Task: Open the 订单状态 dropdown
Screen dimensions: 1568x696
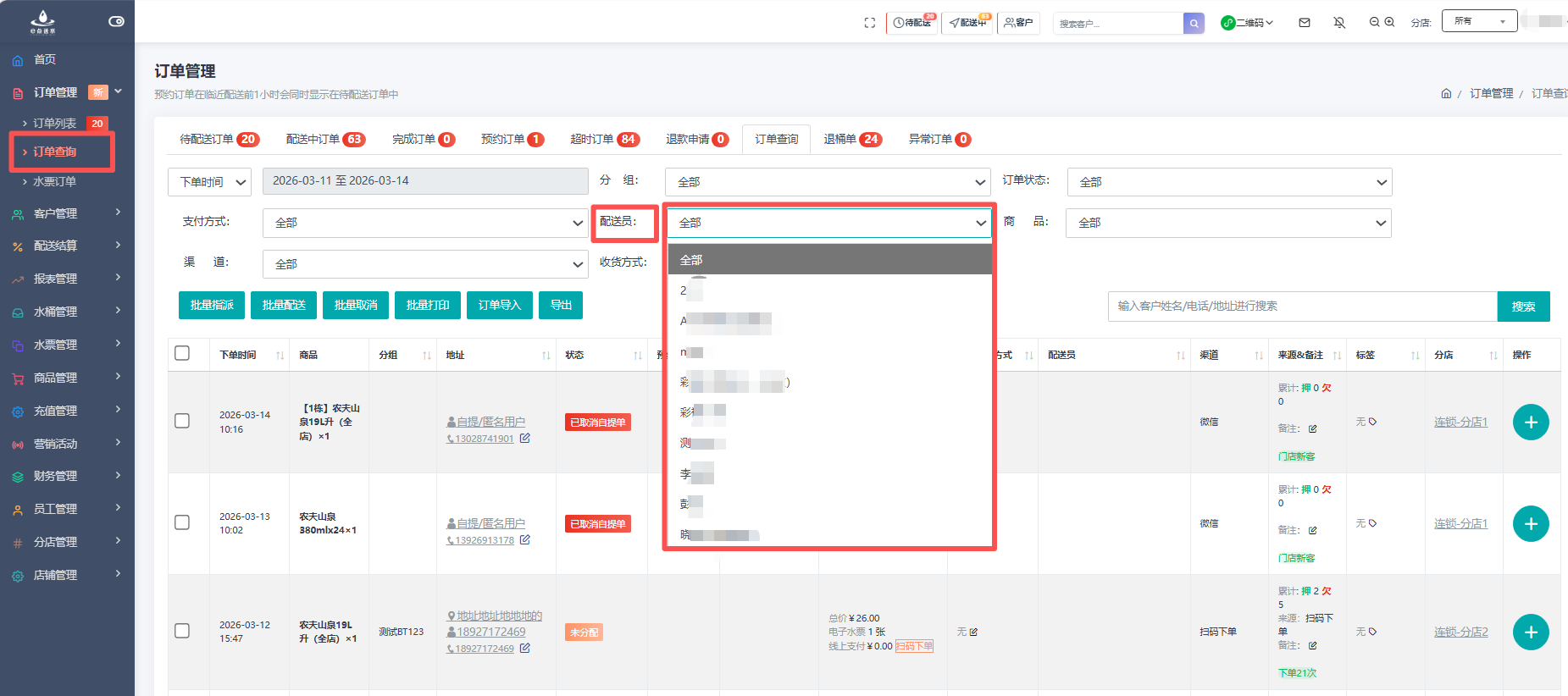Action: (1229, 182)
